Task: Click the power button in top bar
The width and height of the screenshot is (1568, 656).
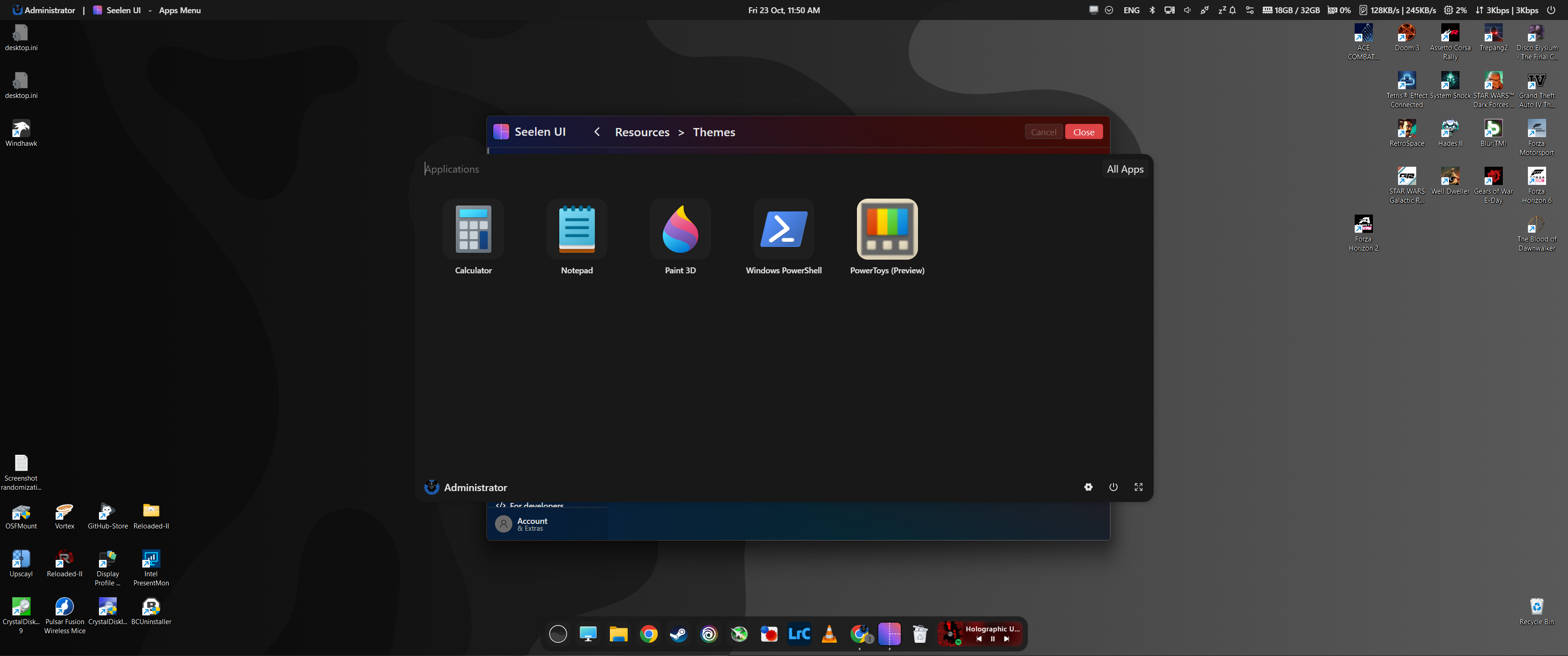Action: (1551, 10)
